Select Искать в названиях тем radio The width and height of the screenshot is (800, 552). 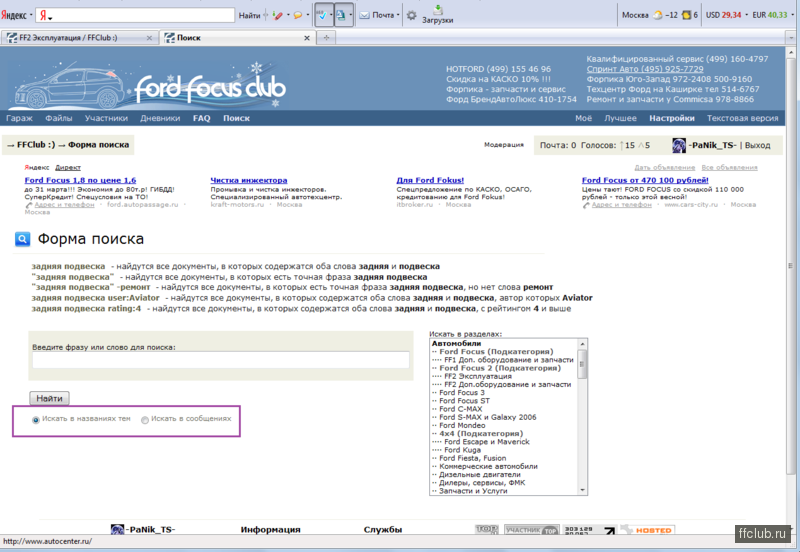[x=36, y=420]
